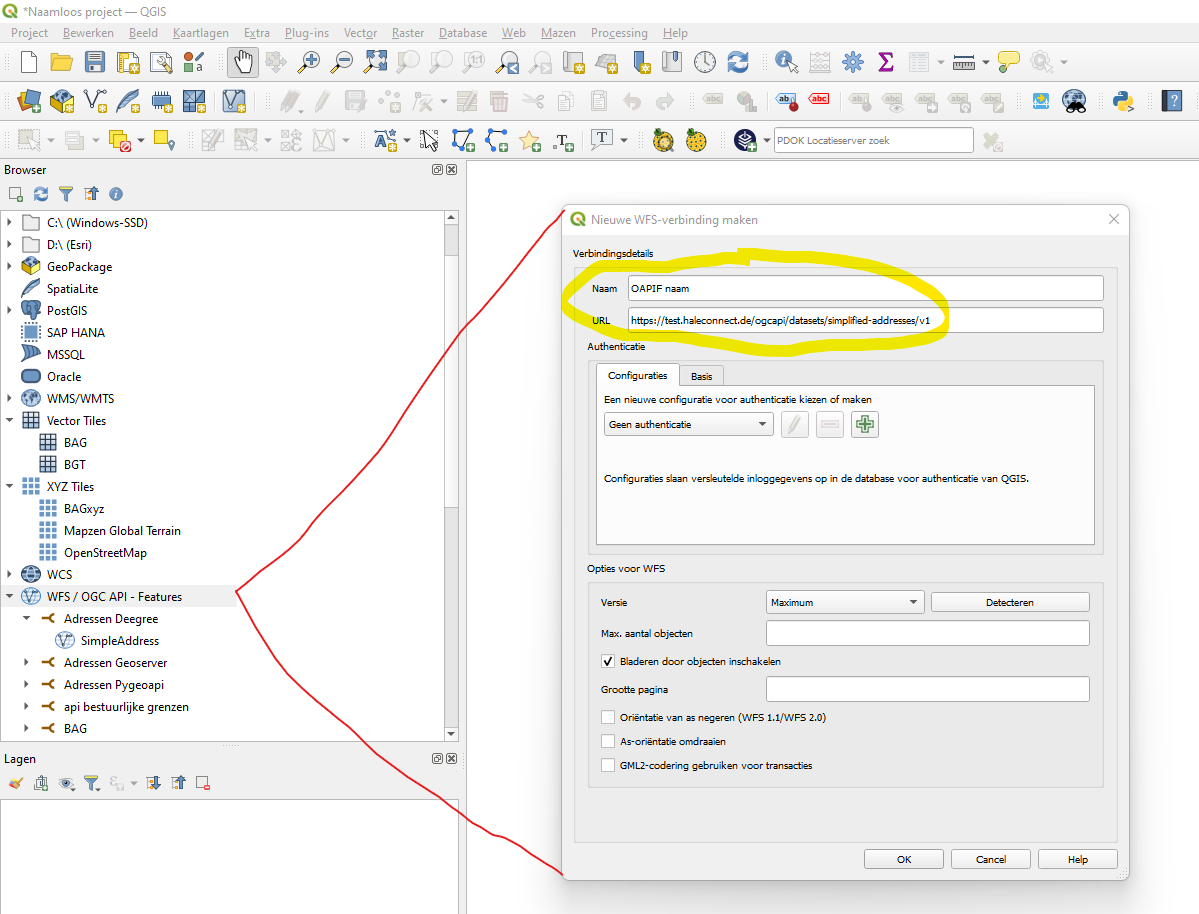Click green plus to add authentication configuration
The width and height of the screenshot is (1199, 914).
[x=865, y=425]
